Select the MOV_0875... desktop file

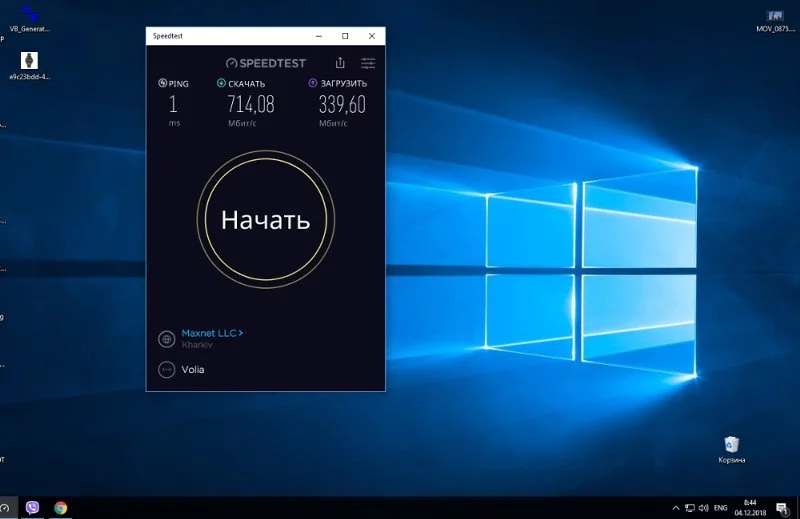[775, 21]
